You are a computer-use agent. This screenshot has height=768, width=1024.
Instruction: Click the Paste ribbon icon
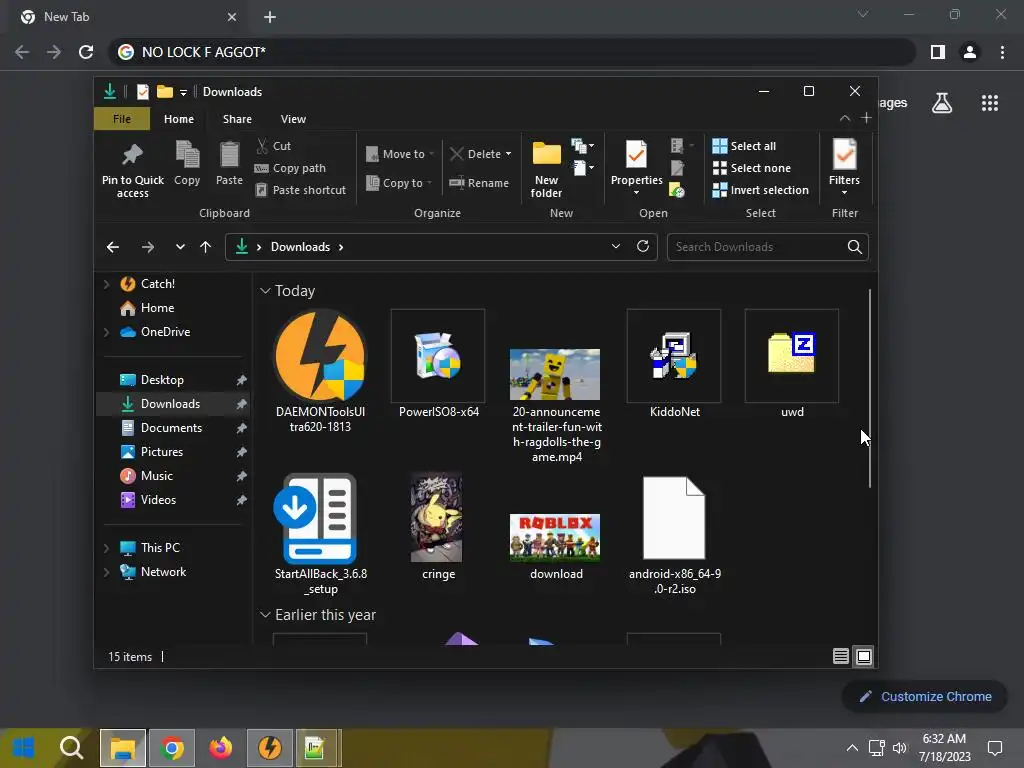[229, 155]
